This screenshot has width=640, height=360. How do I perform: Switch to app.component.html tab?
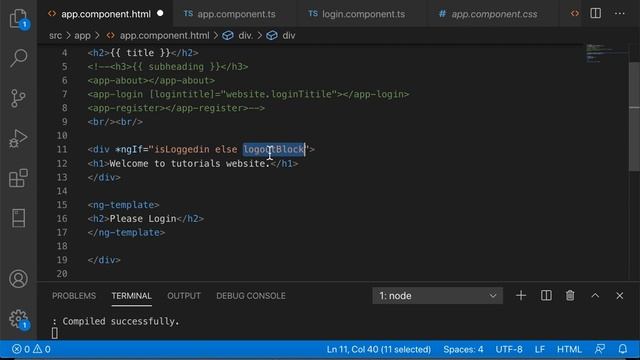click(106, 14)
